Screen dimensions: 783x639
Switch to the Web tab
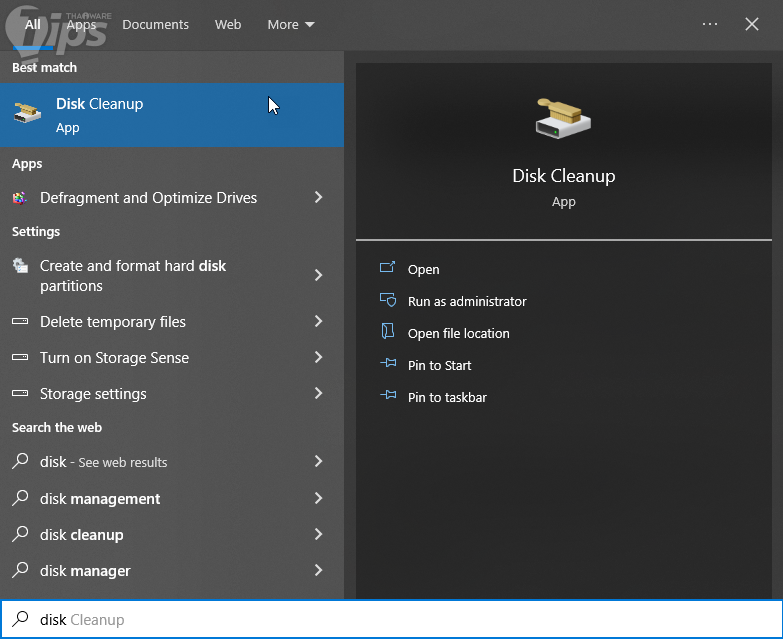228,24
